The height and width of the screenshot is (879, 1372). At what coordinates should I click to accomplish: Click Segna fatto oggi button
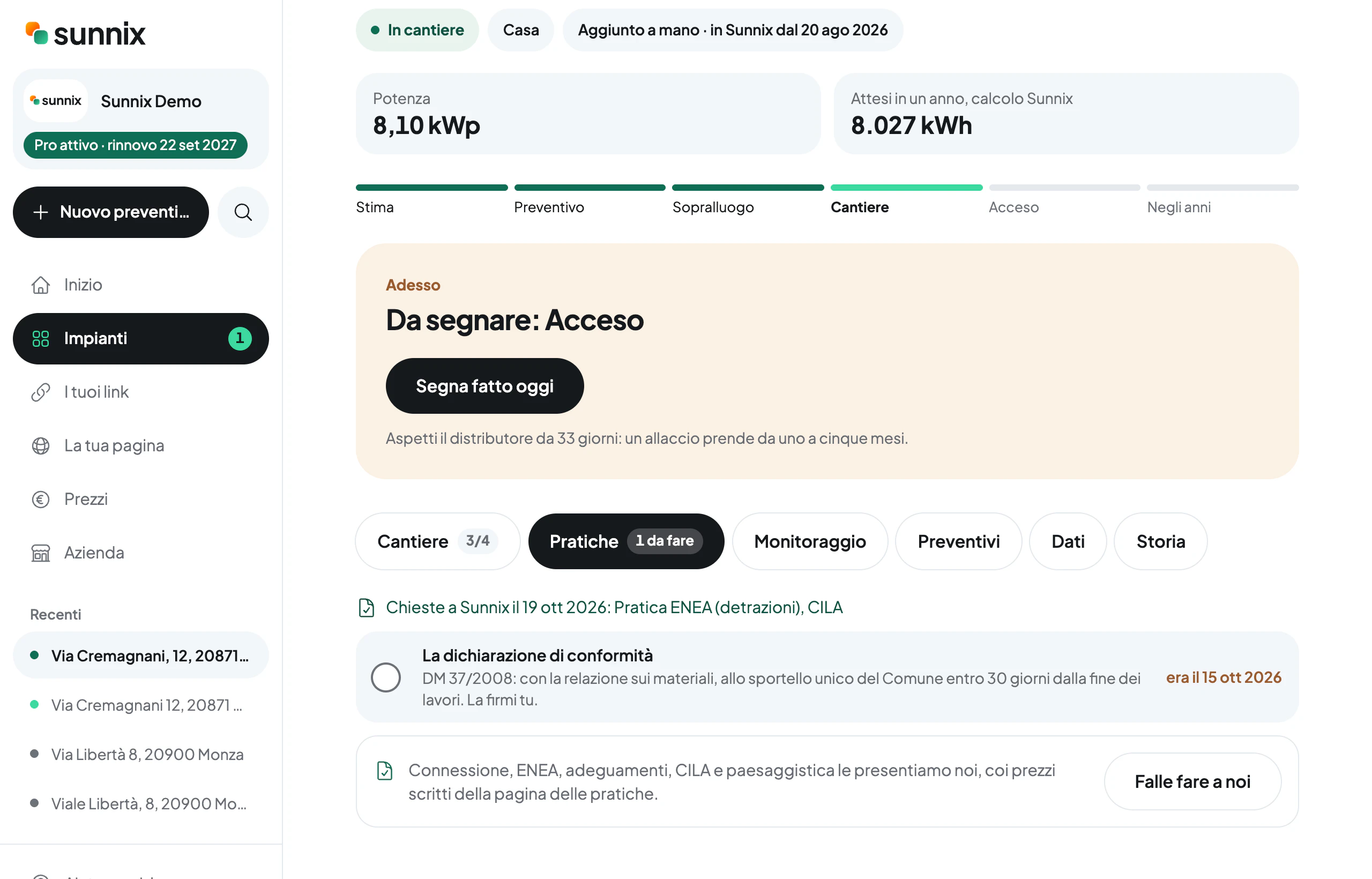[x=484, y=386]
